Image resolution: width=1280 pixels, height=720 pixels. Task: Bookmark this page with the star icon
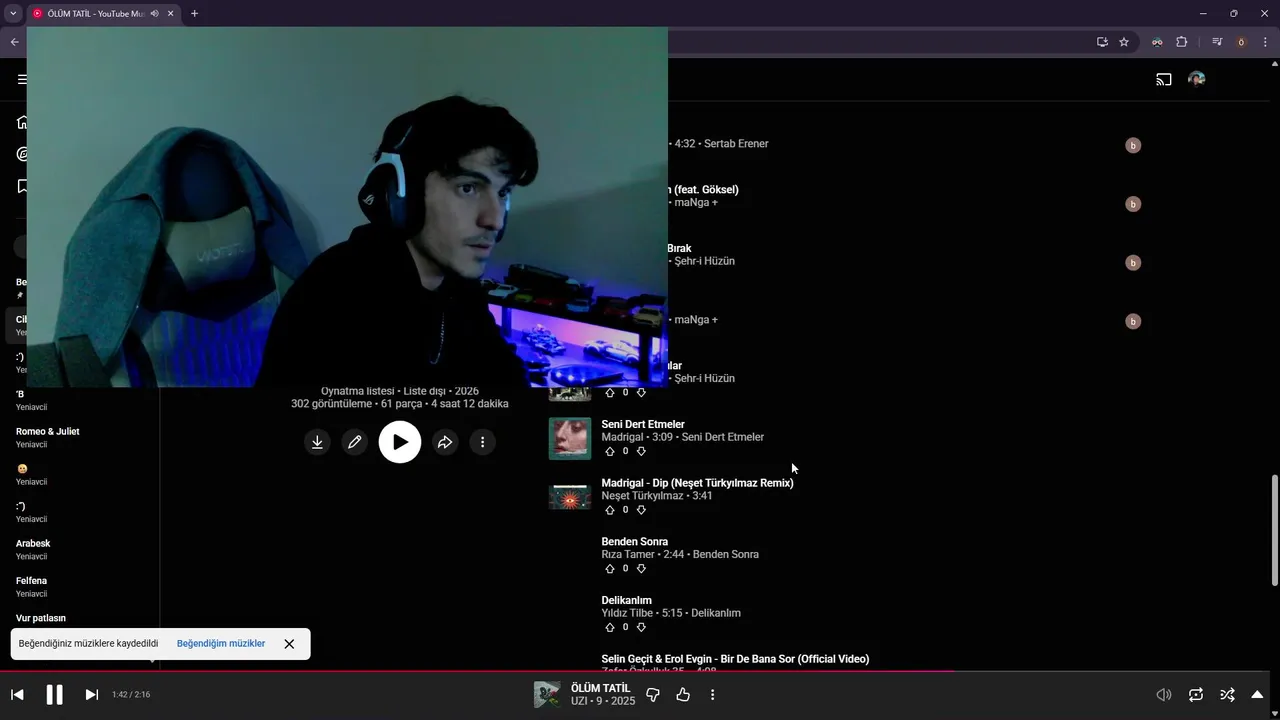[1124, 42]
